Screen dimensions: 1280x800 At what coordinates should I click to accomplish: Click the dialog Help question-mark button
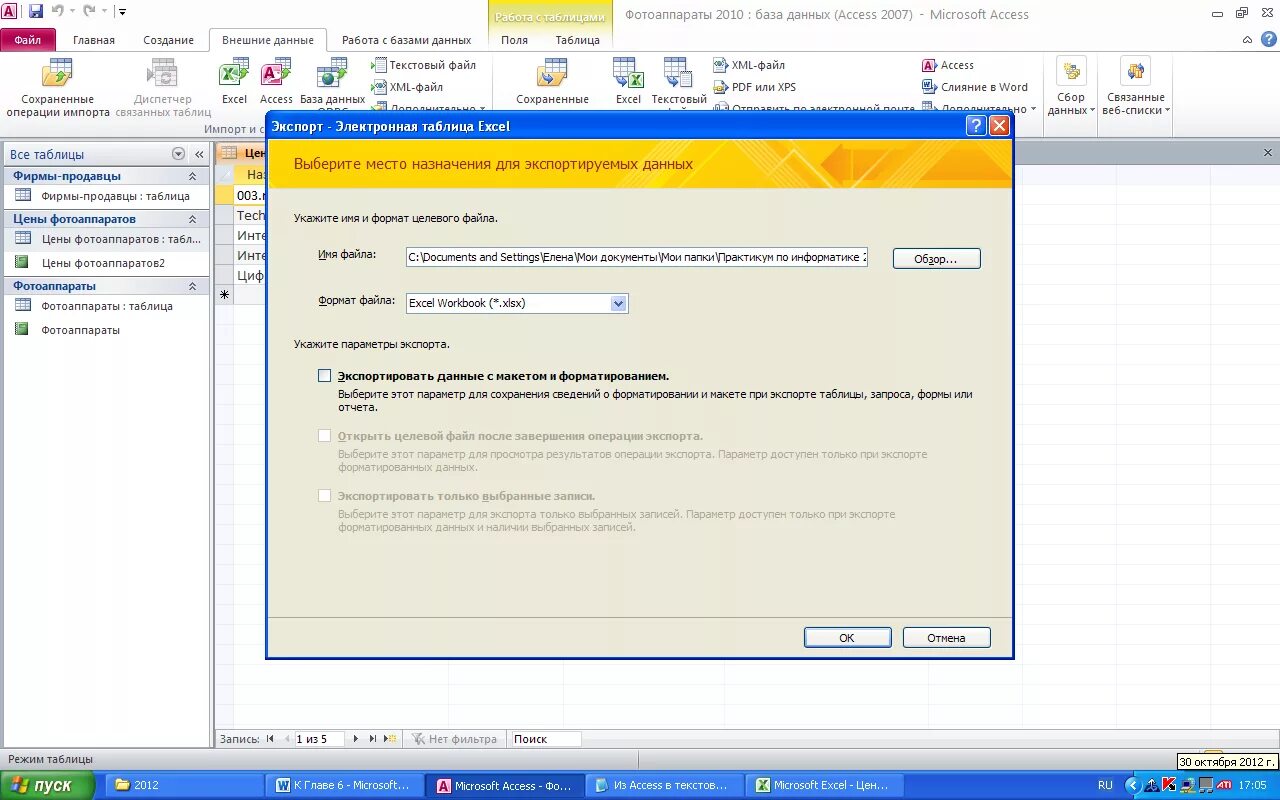click(976, 126)
